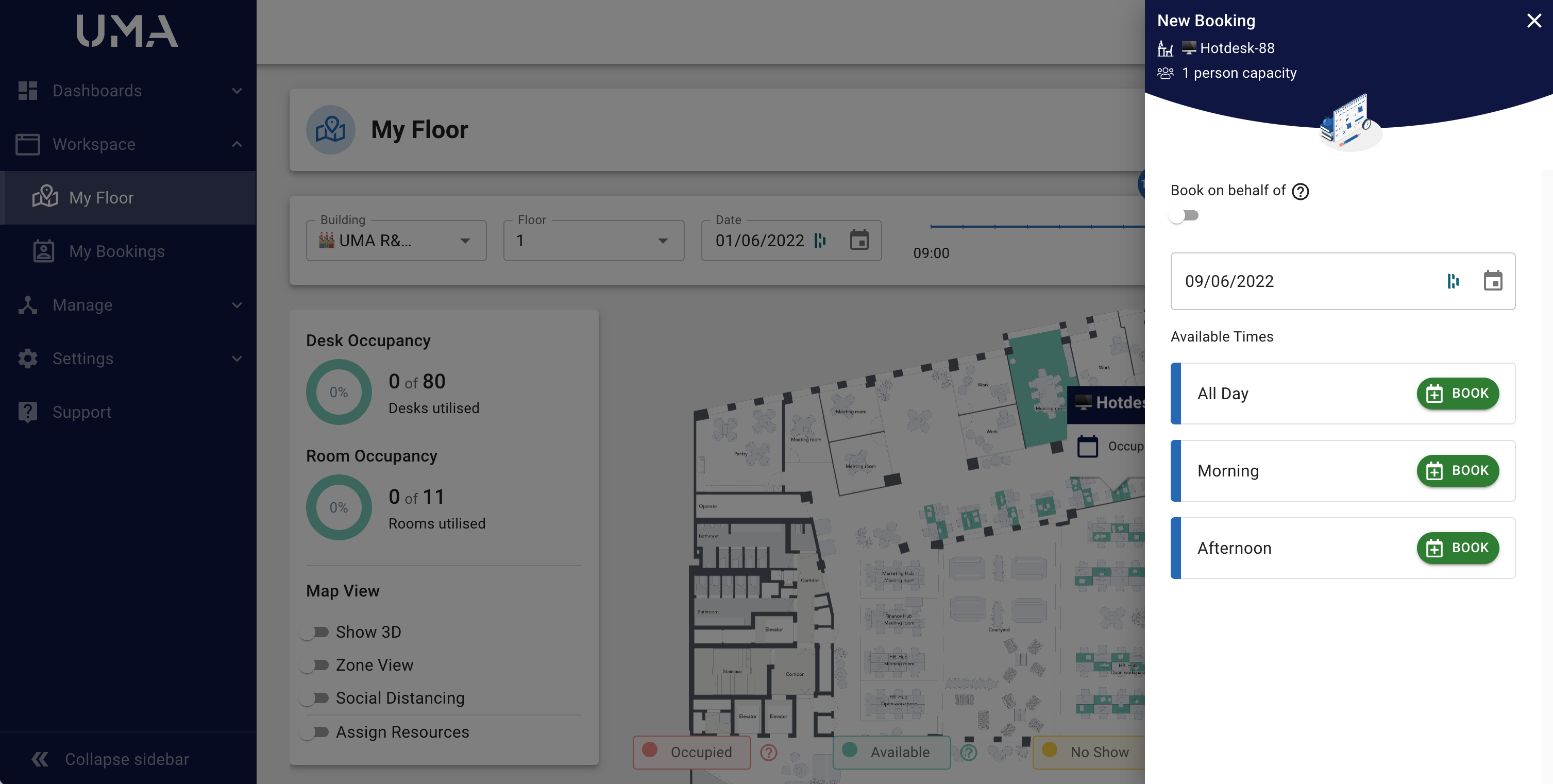Viewport: 1553px width, 784px height.
Task: Open calendar icon in Date filter field
Action: [x=858, y=241]
